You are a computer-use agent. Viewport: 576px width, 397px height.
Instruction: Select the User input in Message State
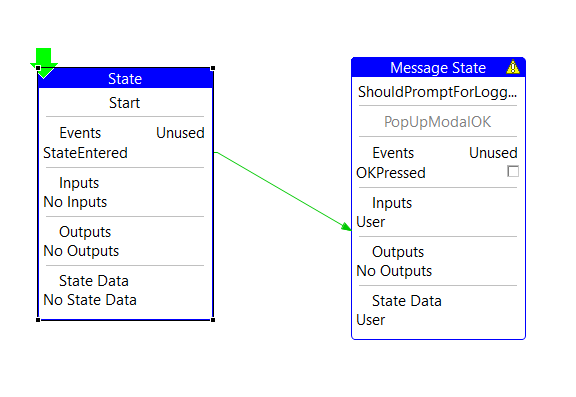(x=371, y=222)
